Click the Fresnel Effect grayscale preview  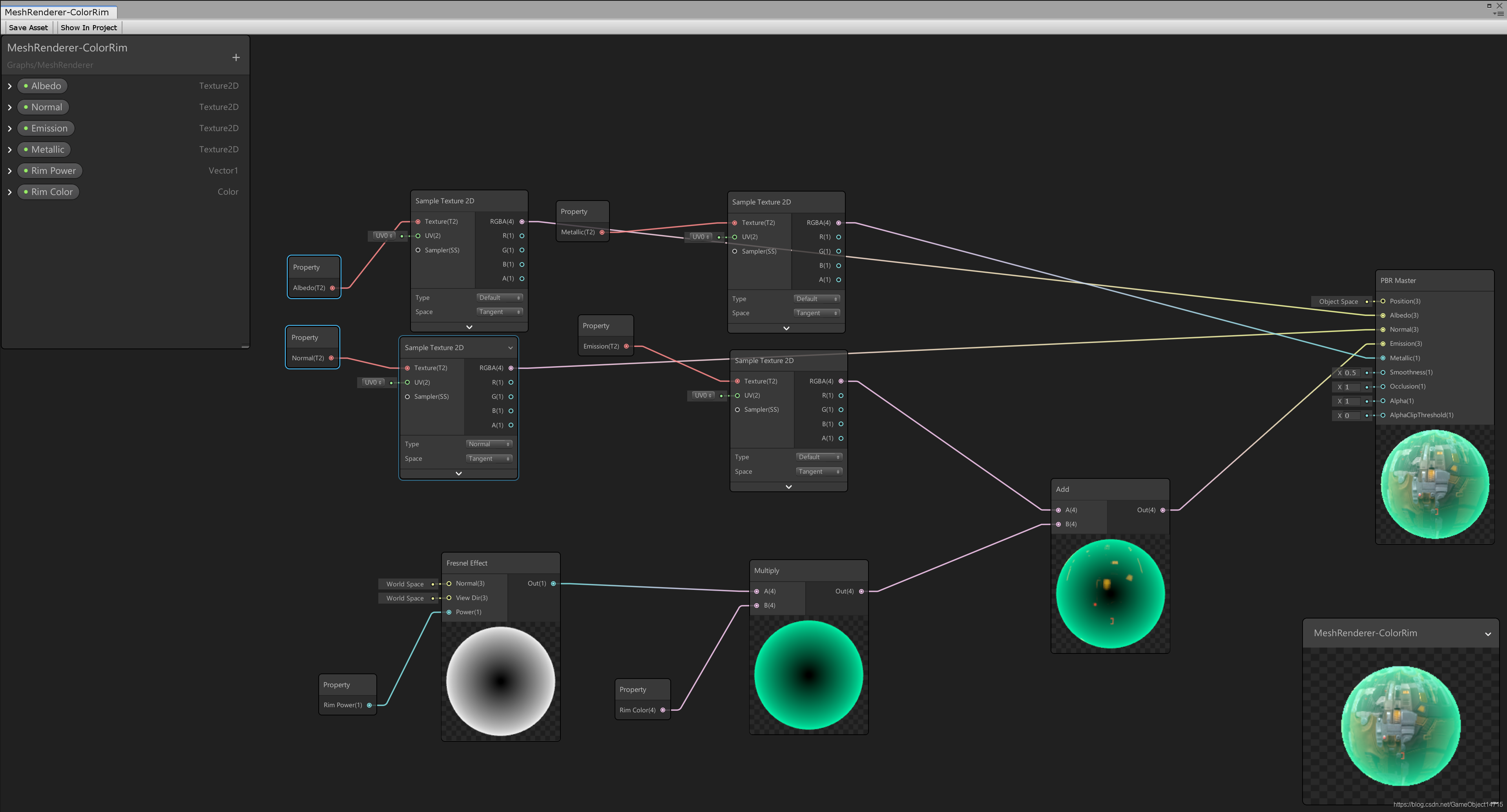[x=501, y=681]
